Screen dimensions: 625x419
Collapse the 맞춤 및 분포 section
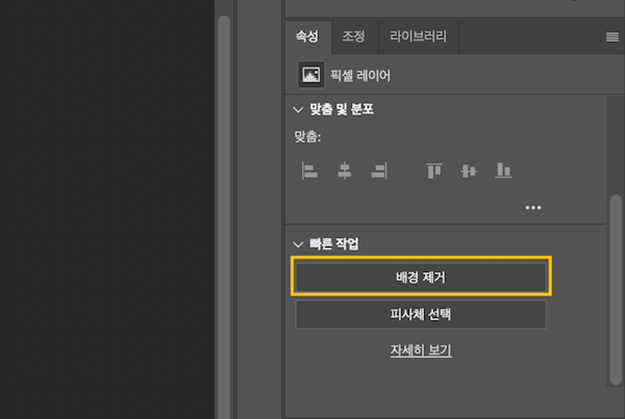point(298,110)
